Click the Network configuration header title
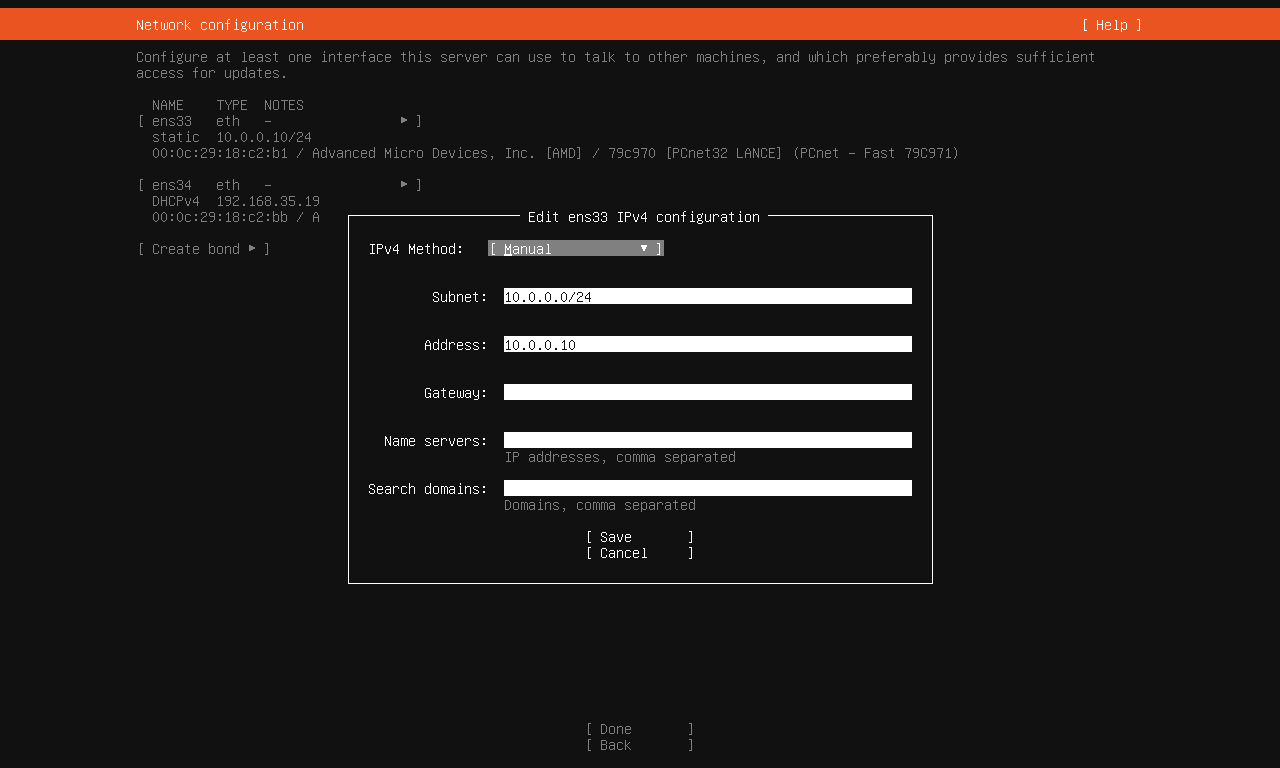The width and height of the screenshot is (1280, 768). [x=220, y=25]
